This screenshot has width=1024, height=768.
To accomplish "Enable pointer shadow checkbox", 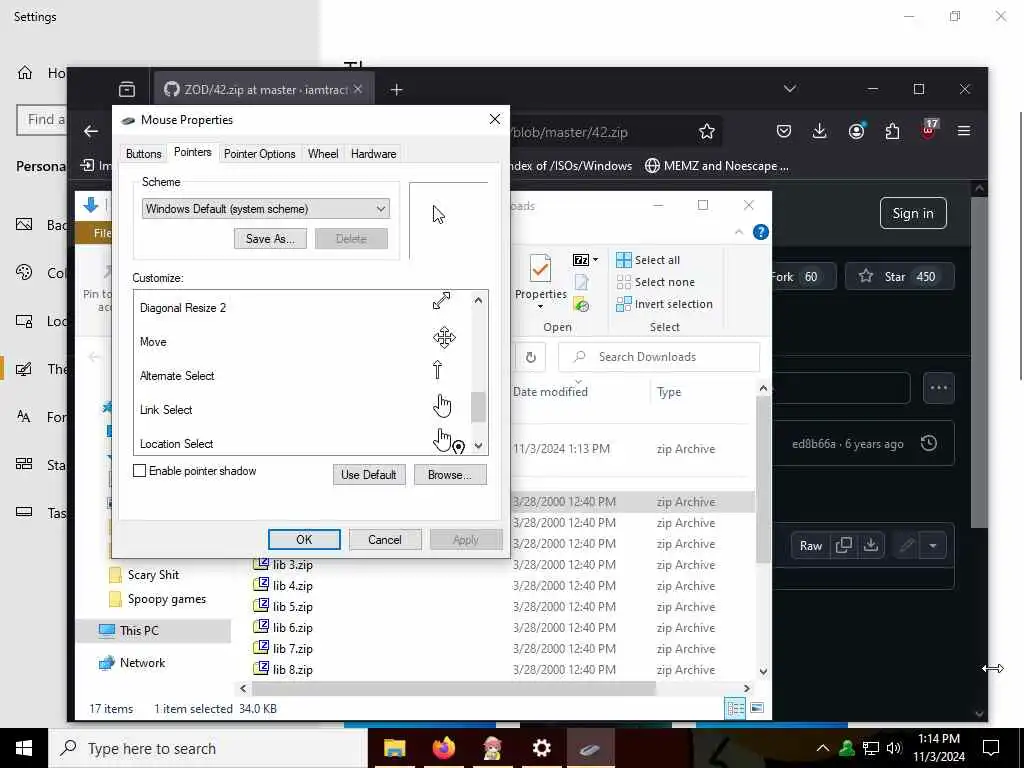I will (x=139, y=471).
